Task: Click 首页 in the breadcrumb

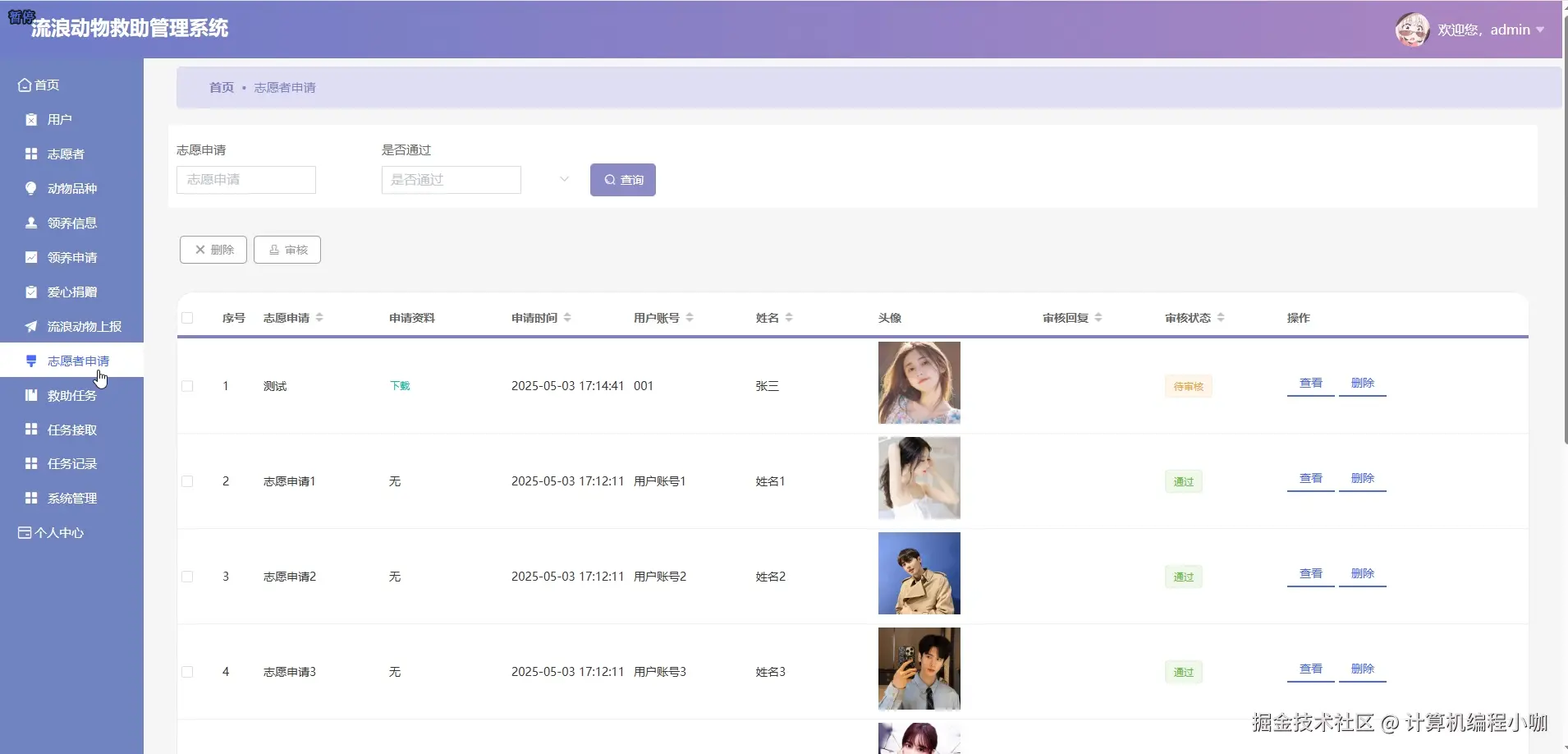Action: tap(222, 88)
